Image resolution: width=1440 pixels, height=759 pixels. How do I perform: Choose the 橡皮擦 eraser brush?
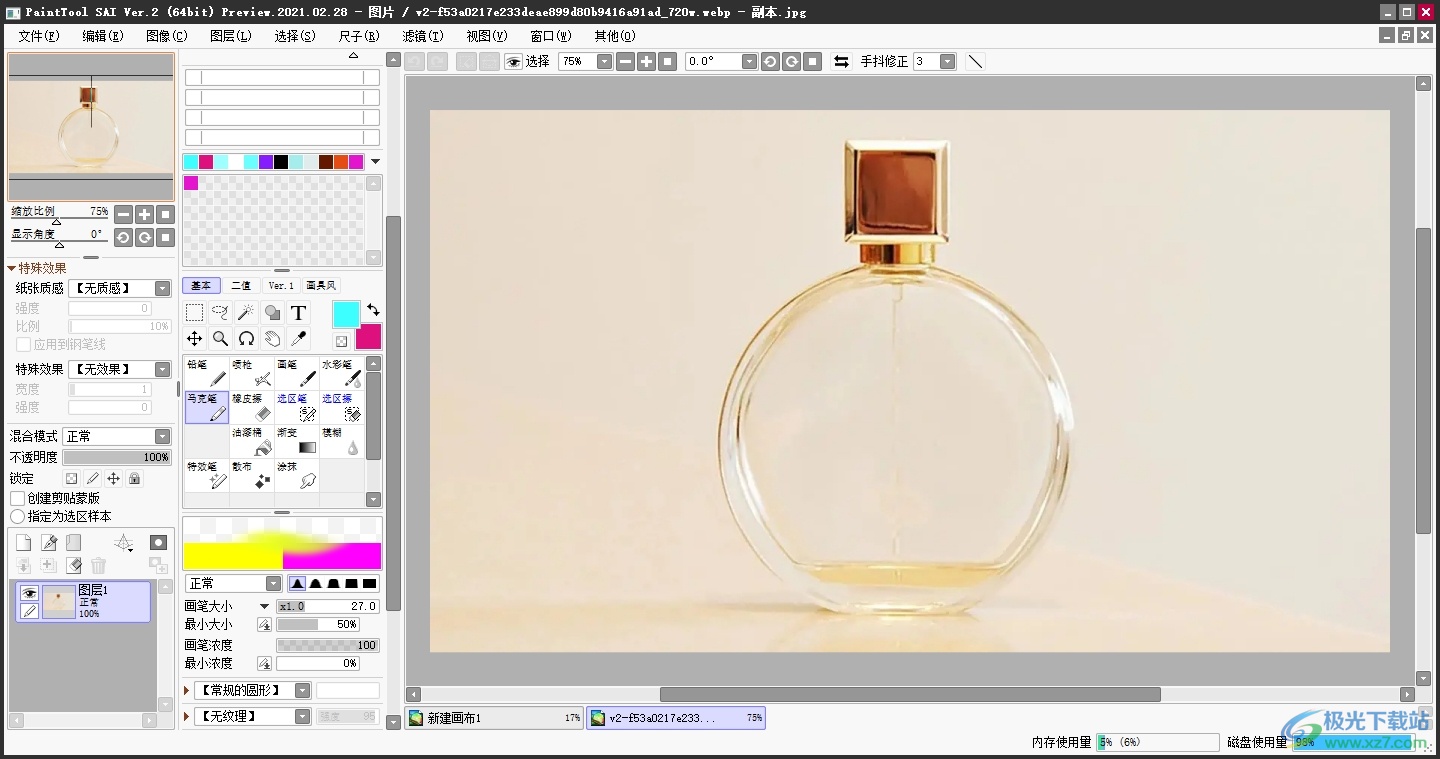point(252,407)
